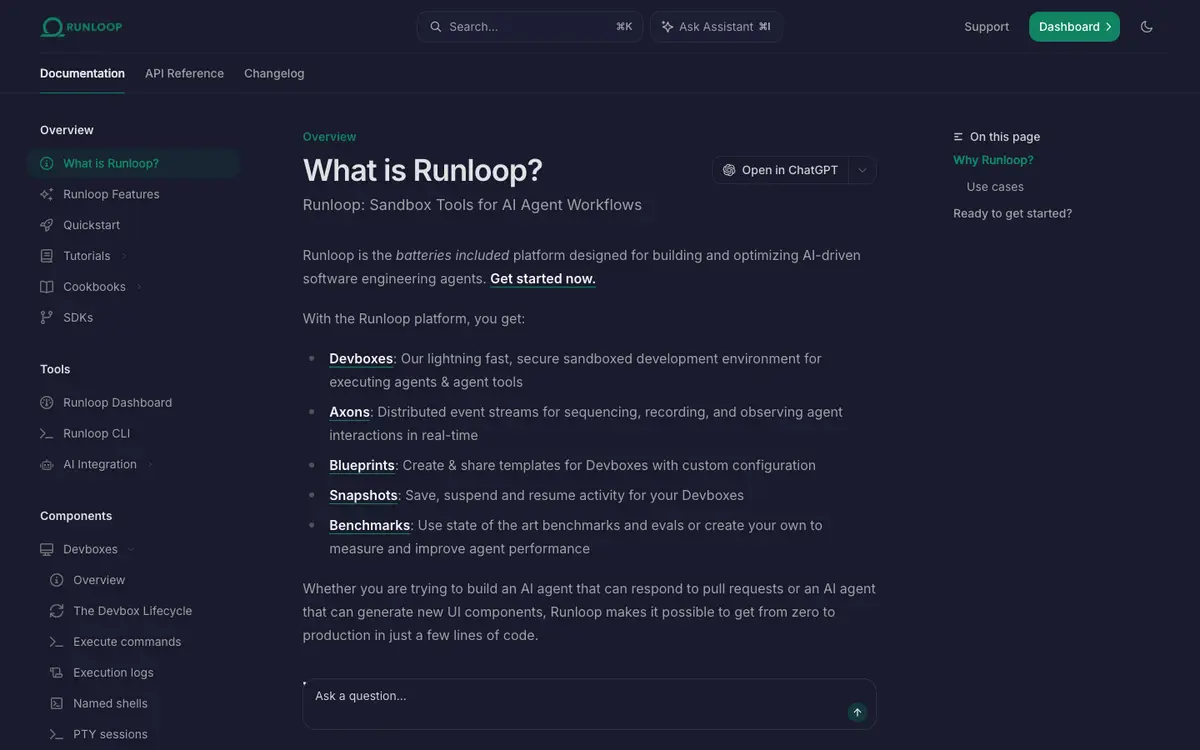Open the Snapshots link
Viewport: 1200px width, 750px height.
363,496
